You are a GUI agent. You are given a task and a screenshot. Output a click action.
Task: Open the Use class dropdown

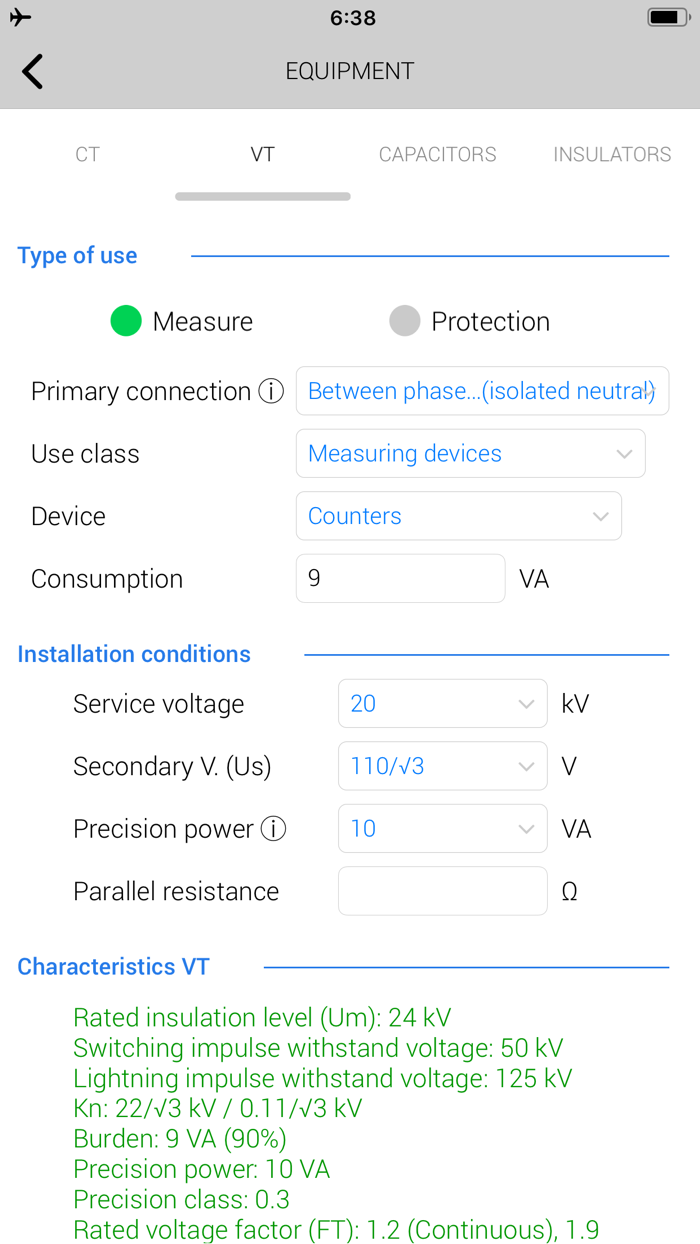tap(470, 453)
